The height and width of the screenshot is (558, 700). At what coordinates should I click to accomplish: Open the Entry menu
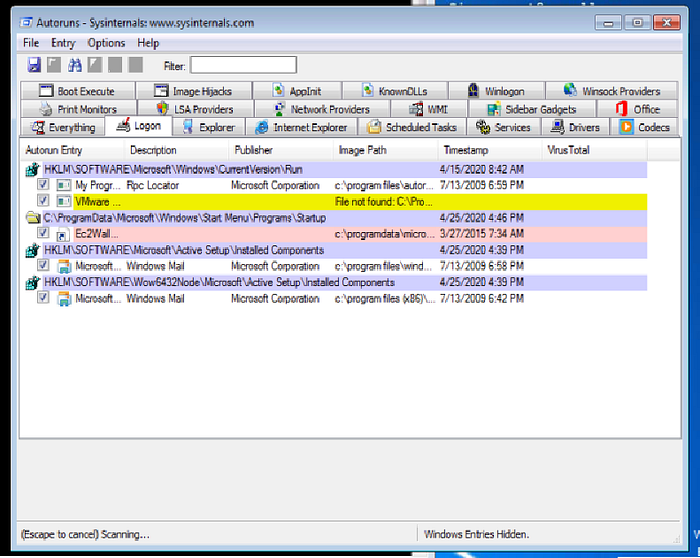63,43
